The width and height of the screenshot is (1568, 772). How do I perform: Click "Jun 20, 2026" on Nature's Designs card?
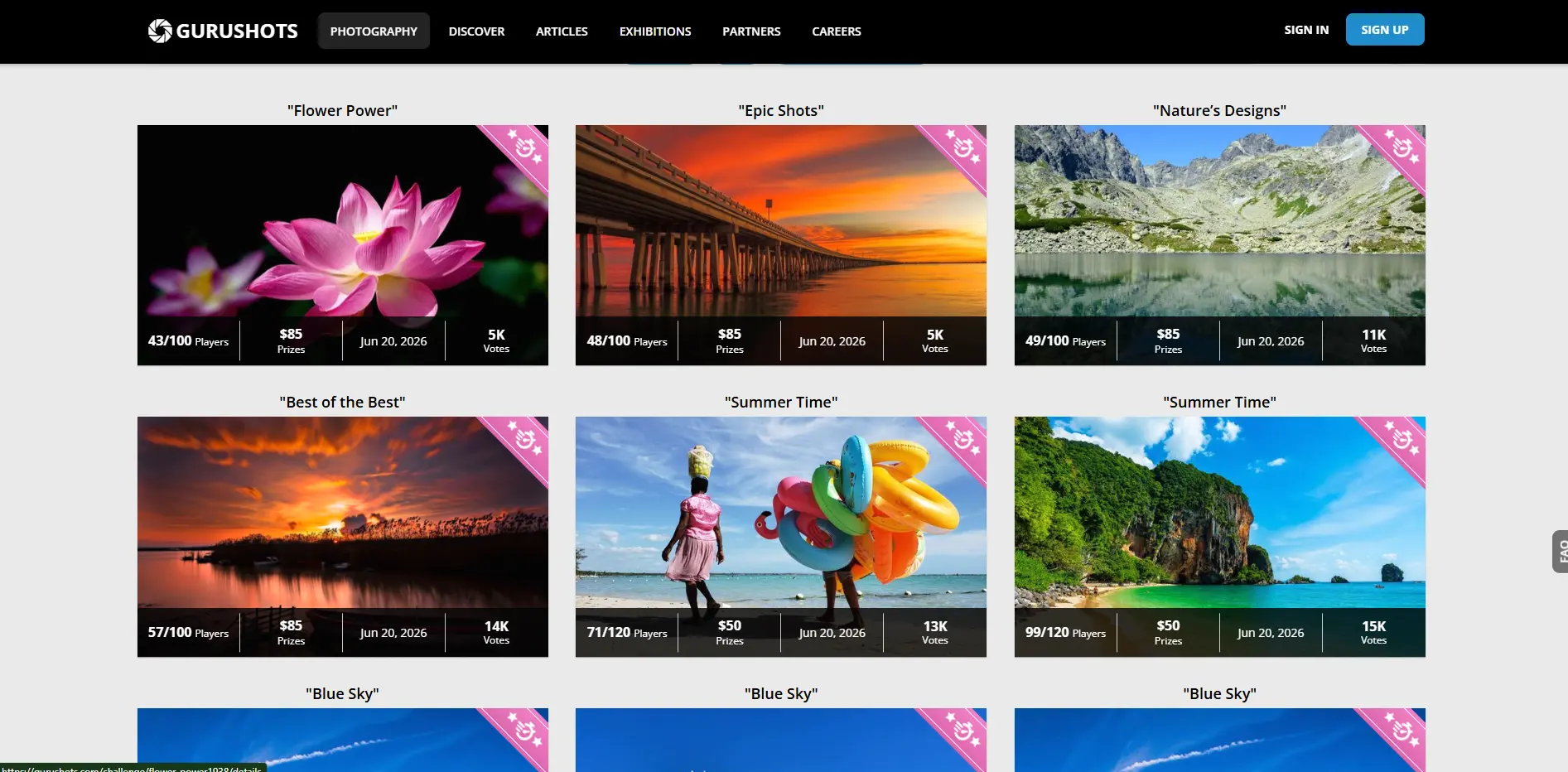(1271, 341)
